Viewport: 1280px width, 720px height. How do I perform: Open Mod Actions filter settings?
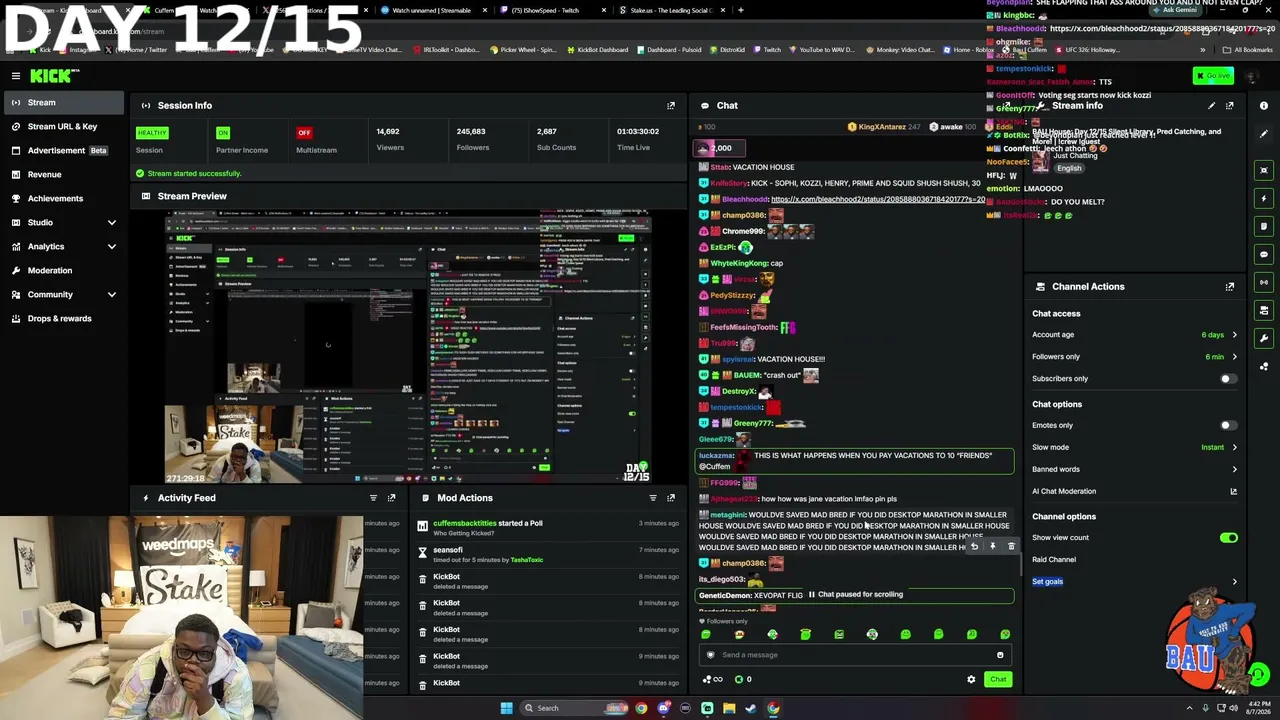point(653,498)
